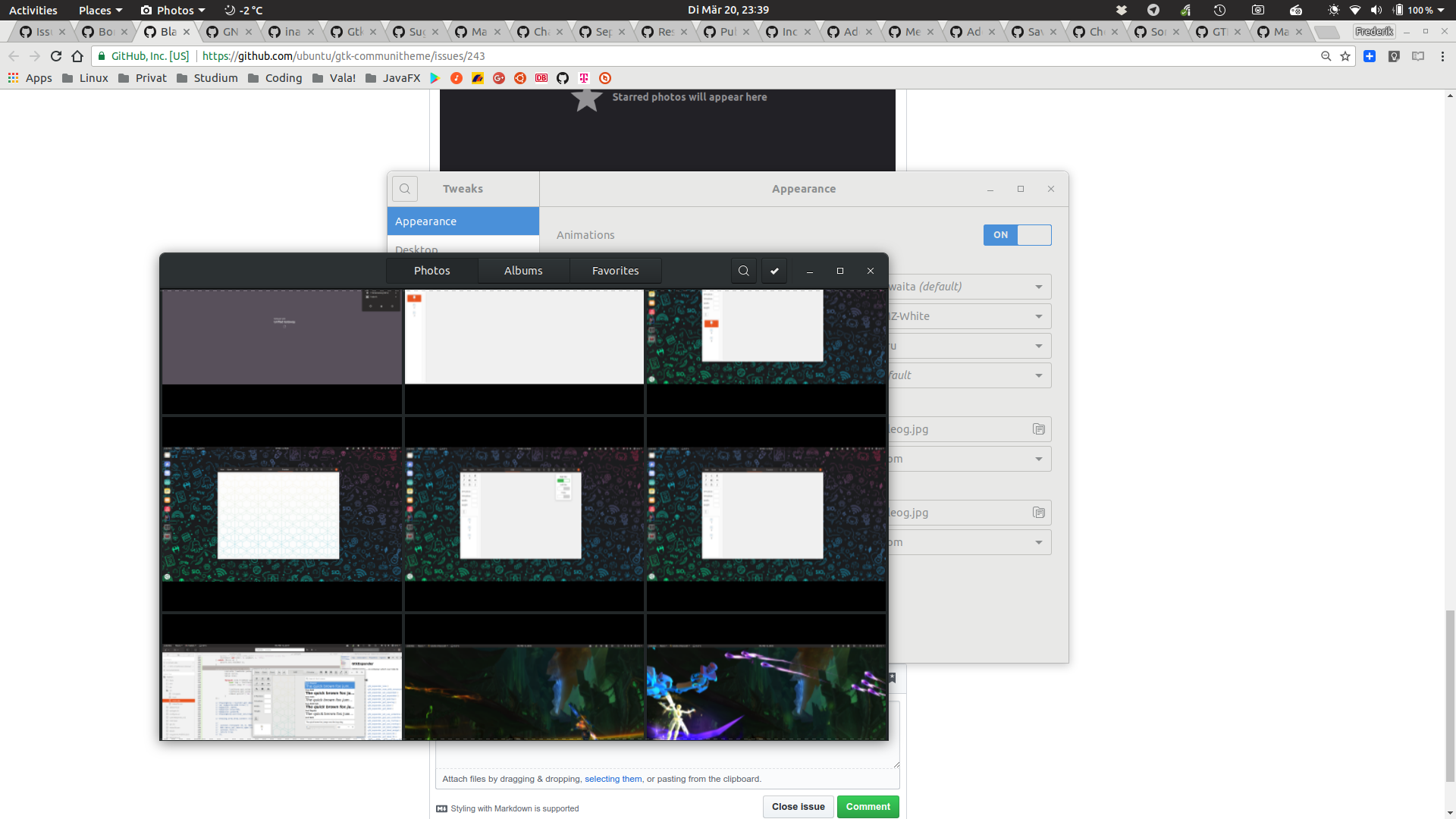Click the Google Play bookmark icon
Screen dimensions: 1456x819
pos(435,78)
